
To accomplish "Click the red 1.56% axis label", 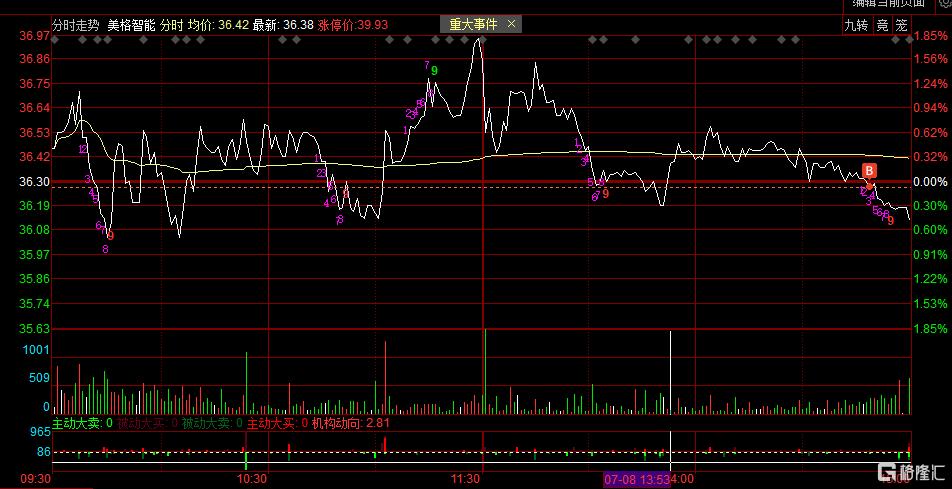I will (931, 59).
